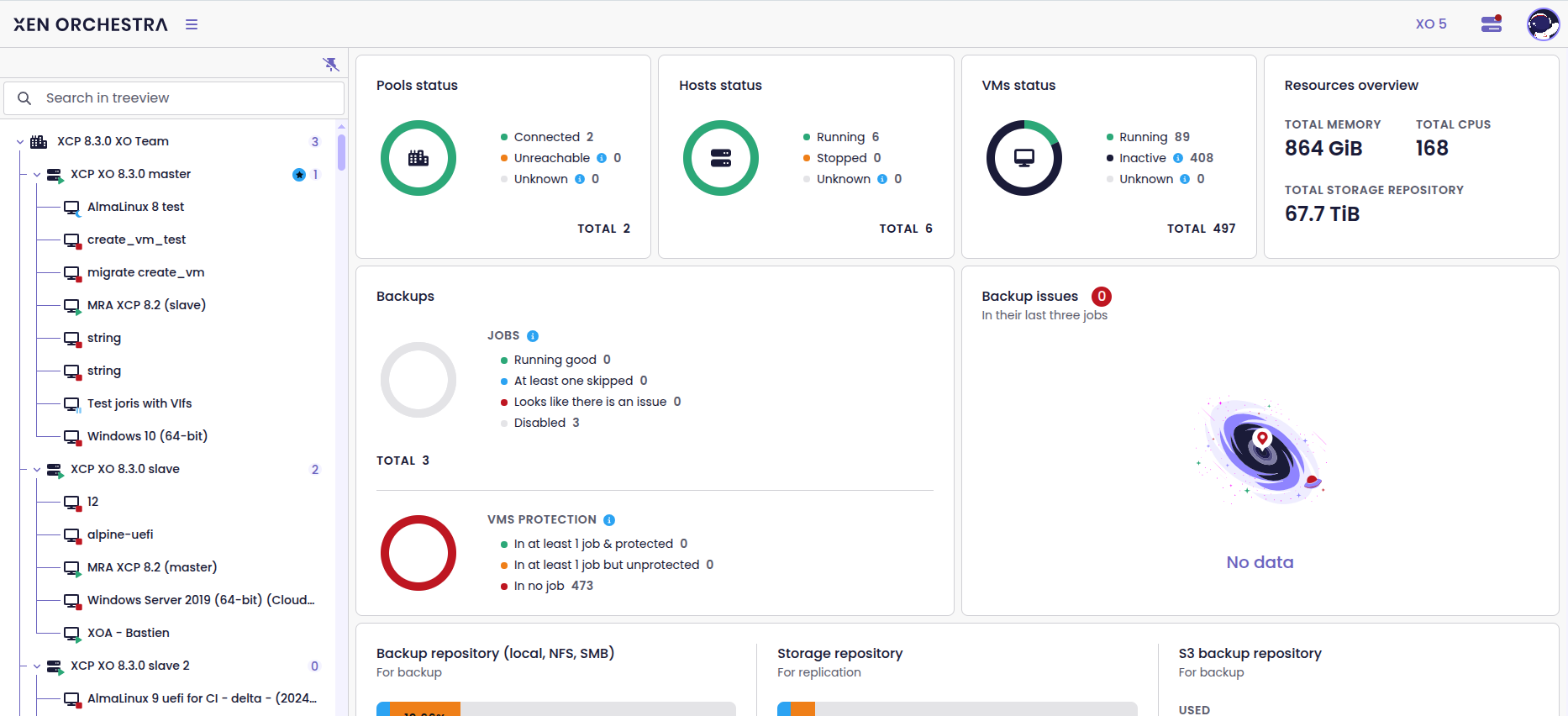
Task: Click the Backup repository usage bar
Action: [556, 709]
